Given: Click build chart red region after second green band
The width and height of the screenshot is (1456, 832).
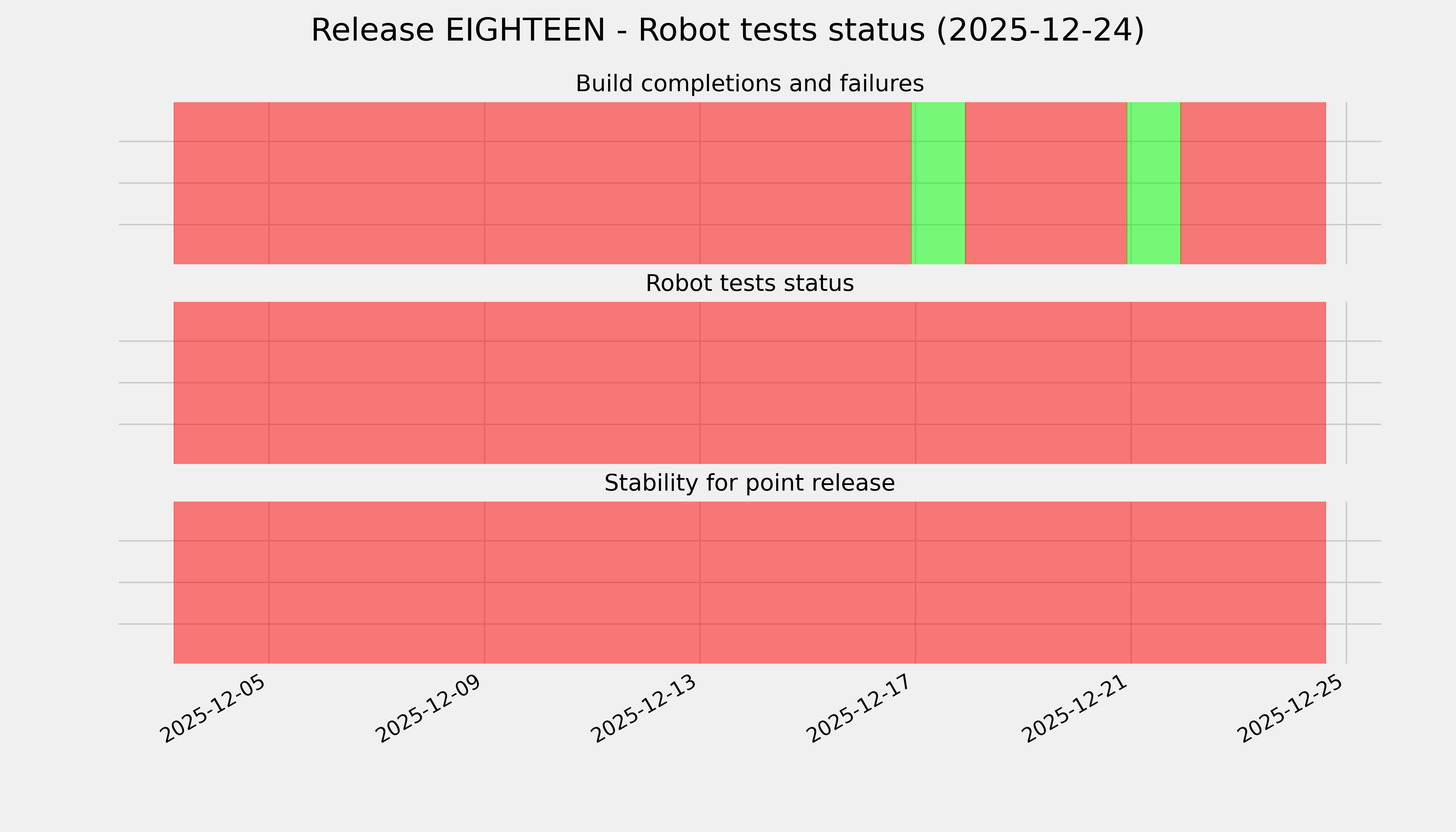Looking at the screenshot, I should 1253,183.
